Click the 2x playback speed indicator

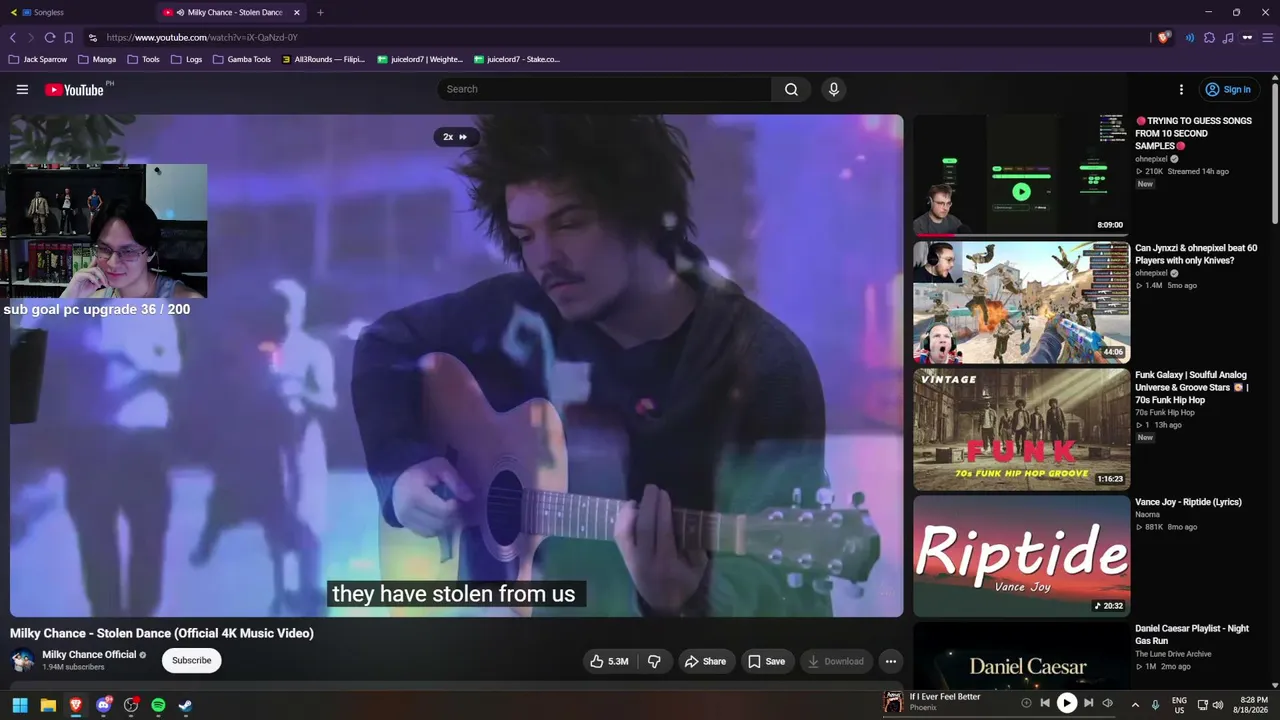point(456,137)
